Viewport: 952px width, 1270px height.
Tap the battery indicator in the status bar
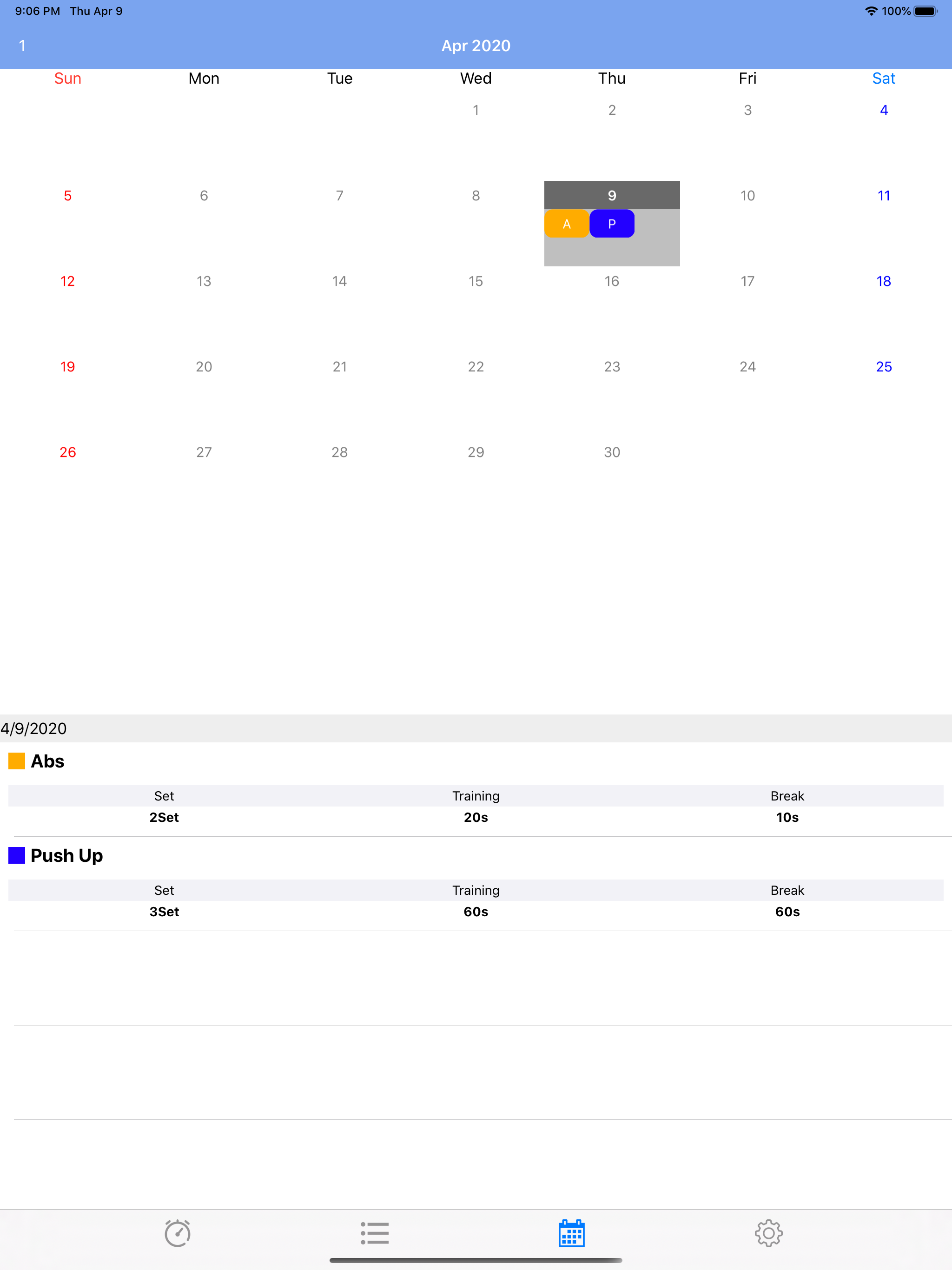pyautogui.click(x=926, y=10)
